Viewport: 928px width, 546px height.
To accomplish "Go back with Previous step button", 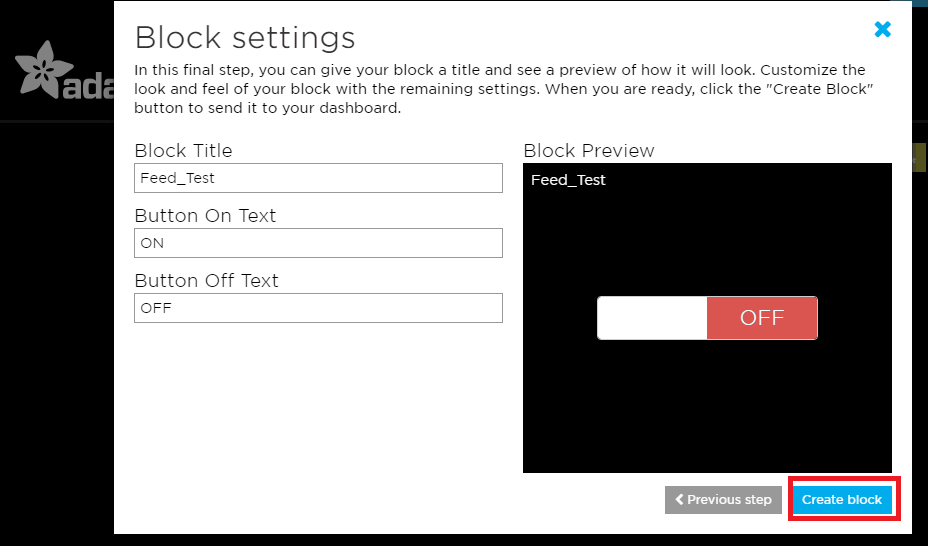I will pos(724,500).
